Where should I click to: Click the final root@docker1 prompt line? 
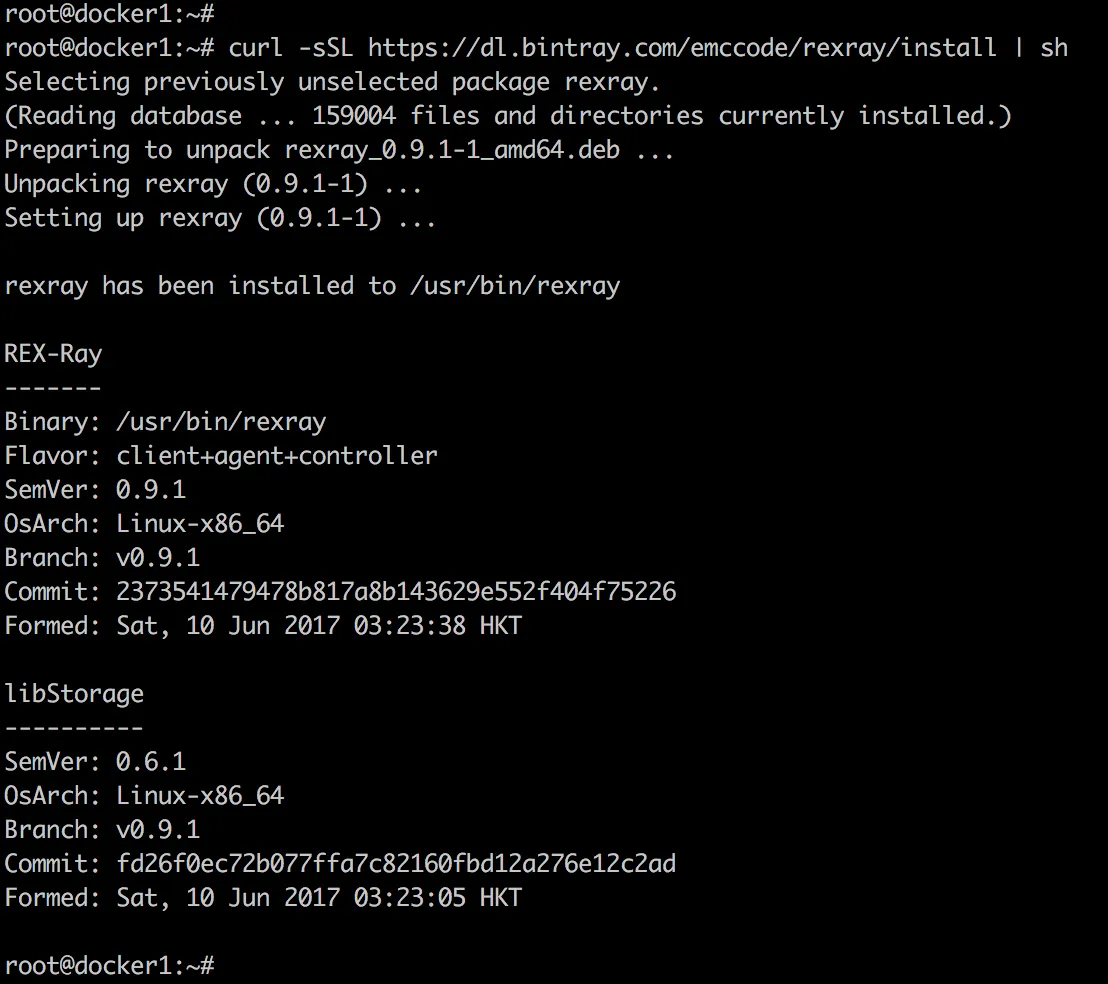110,965
